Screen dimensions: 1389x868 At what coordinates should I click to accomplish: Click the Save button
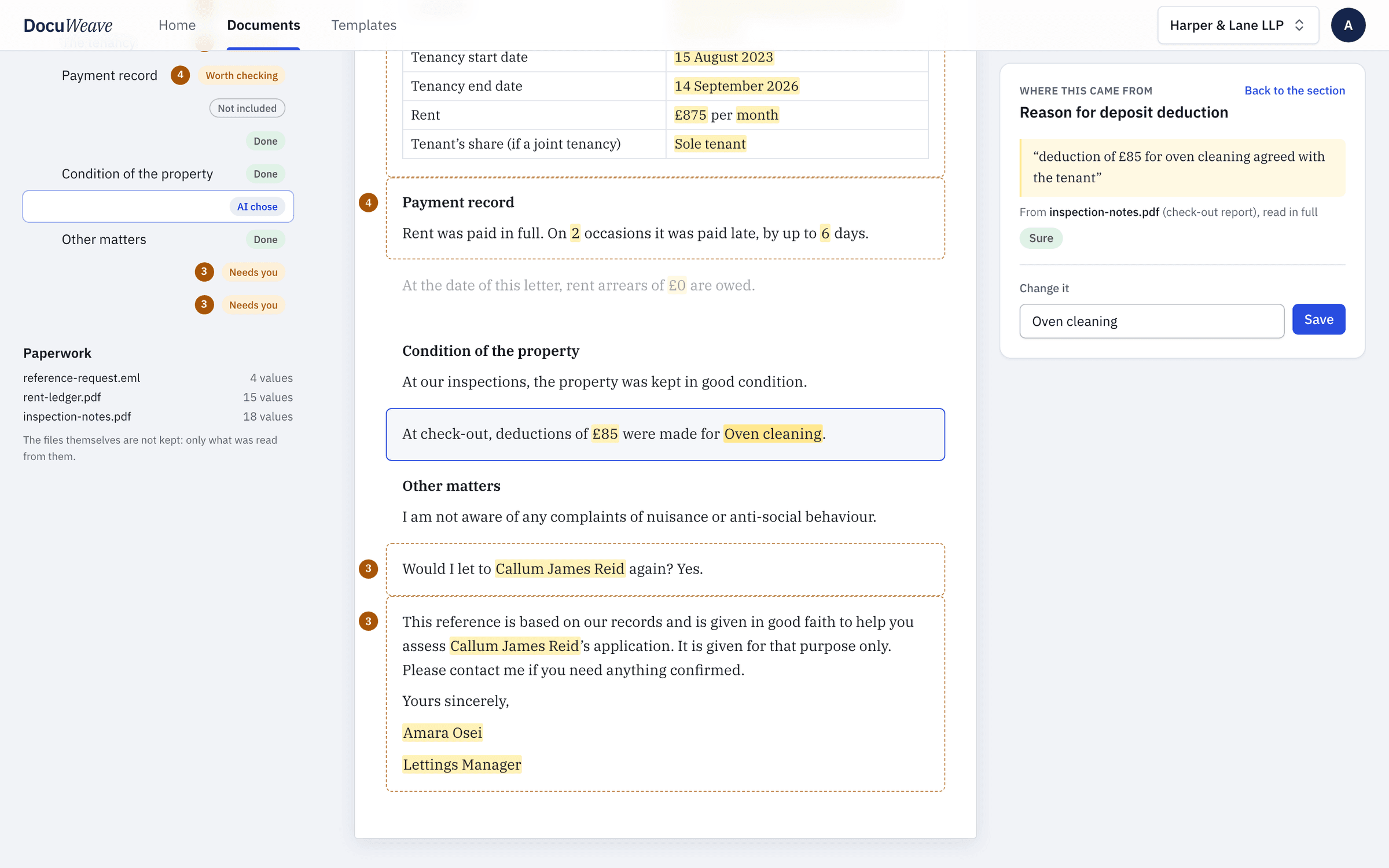1318,319
